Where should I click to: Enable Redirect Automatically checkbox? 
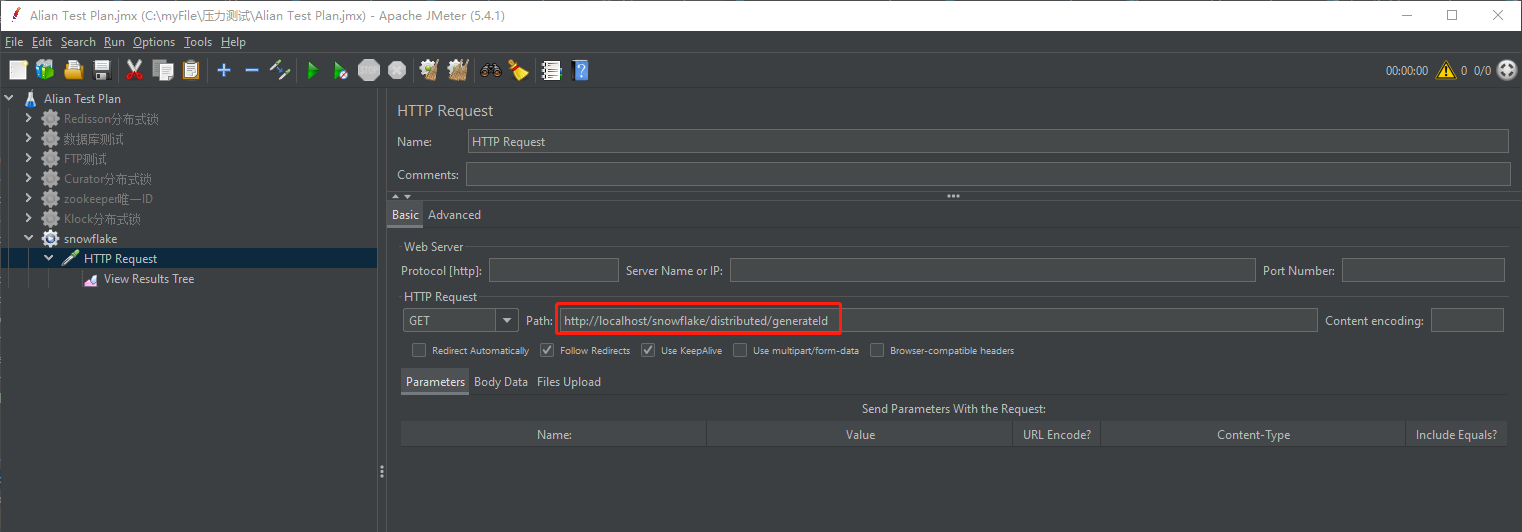[419, 350]
